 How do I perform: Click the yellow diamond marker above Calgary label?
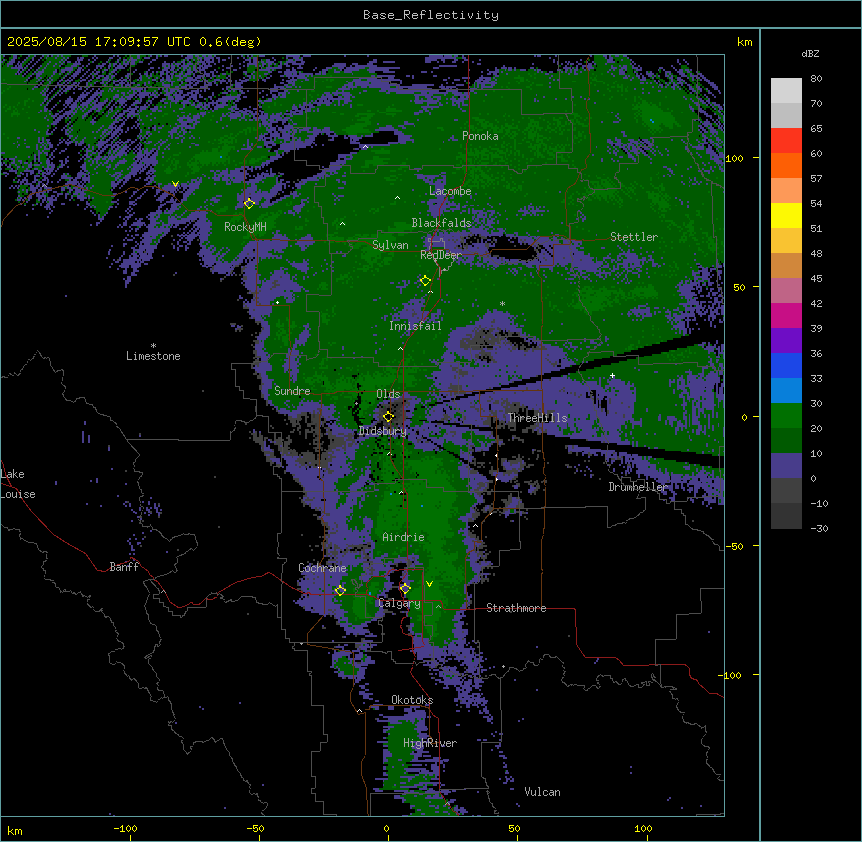click(405, 589)
